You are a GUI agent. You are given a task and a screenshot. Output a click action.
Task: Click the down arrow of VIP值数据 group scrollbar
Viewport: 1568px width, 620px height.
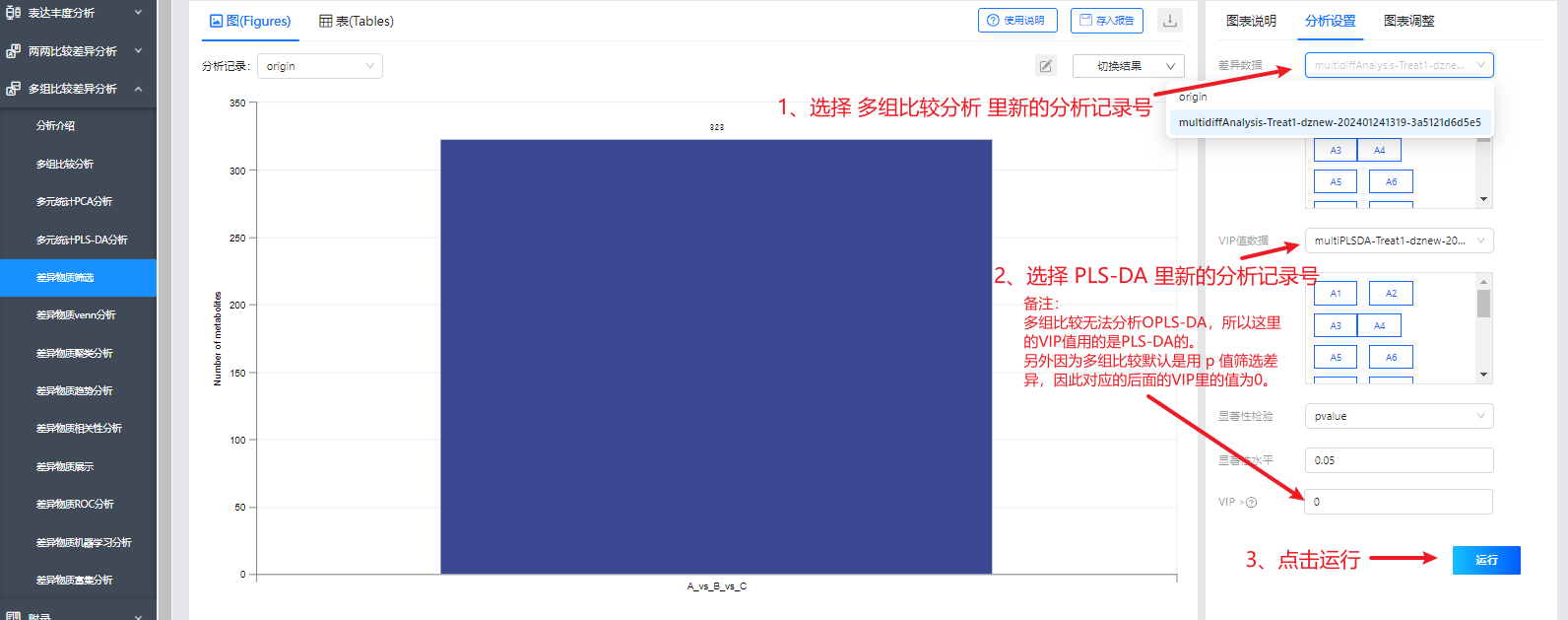(1483, 376)
